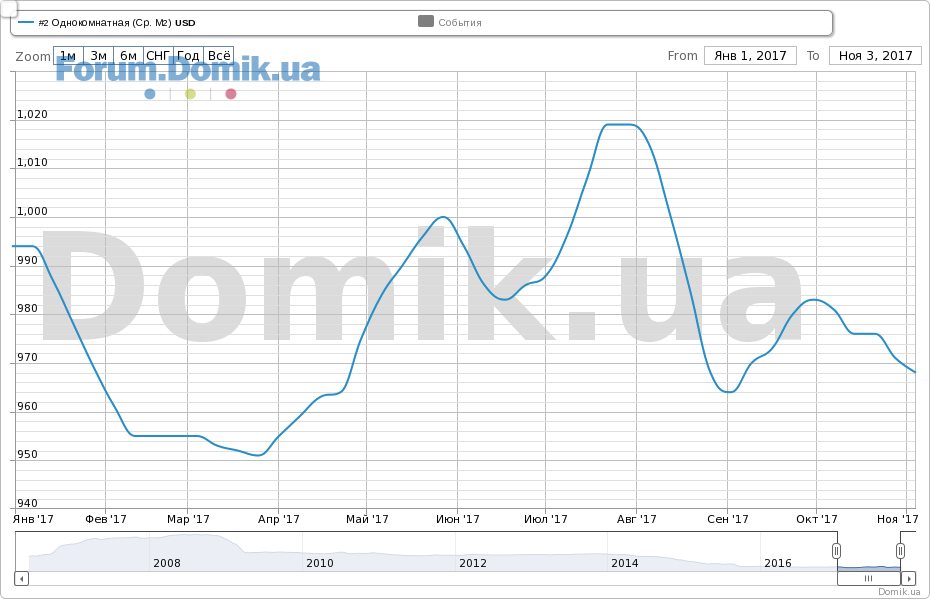Image resolution: width=931 pixels, height=600 pixels.
Task: Grab the navigator's left range handle
Action: (837, 551)
